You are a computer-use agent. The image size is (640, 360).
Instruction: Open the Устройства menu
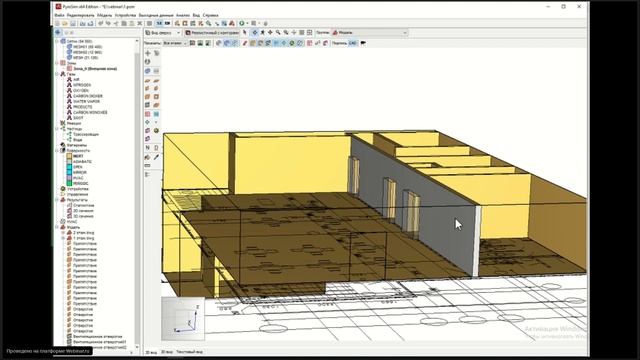[125, 15]
